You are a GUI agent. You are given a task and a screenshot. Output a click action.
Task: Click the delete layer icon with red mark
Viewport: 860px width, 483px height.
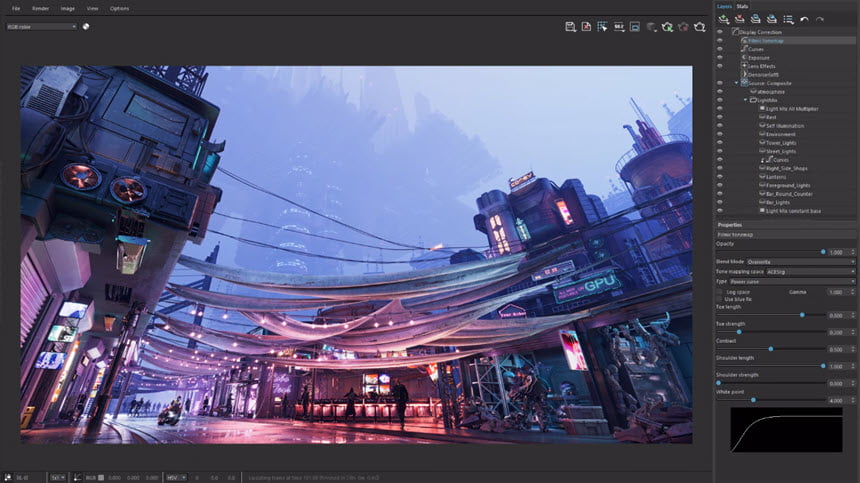[740, 19]
